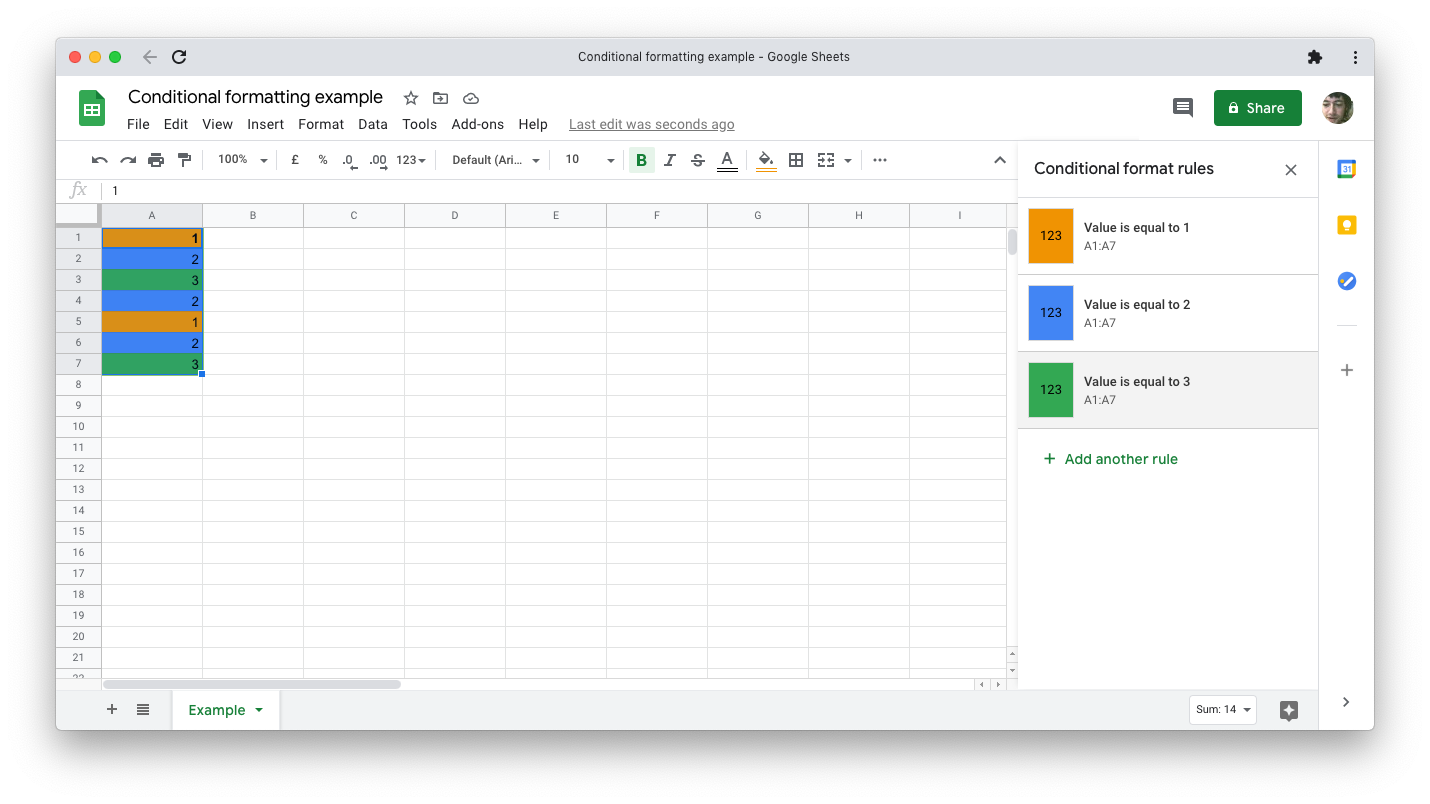Open the comment history icon
The height and width of the screenshot is (804, 1430).
pos(1183,108)
